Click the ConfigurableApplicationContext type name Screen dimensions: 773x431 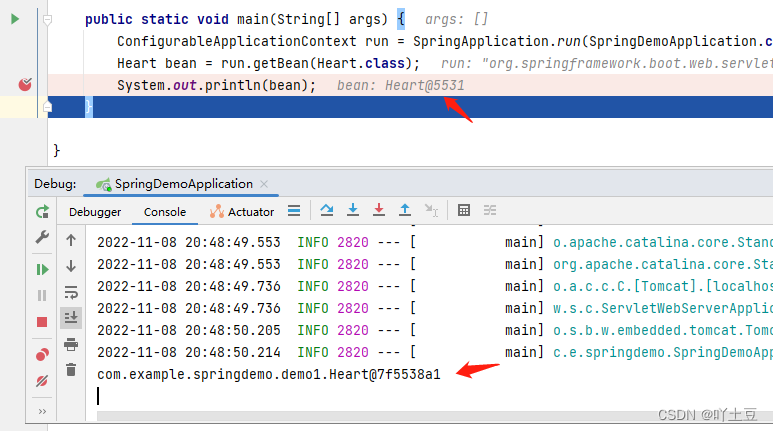point(237,41)
